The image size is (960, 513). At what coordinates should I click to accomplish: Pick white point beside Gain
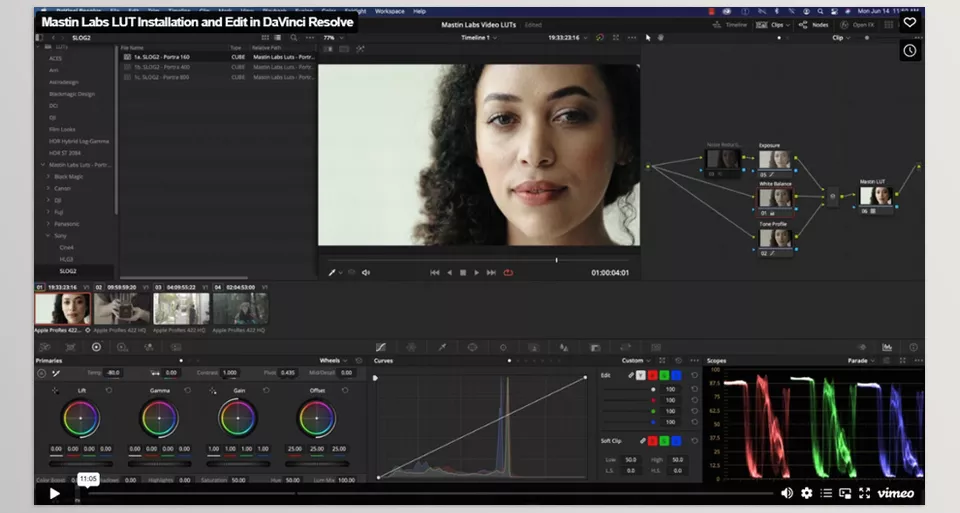pos(213,390)
